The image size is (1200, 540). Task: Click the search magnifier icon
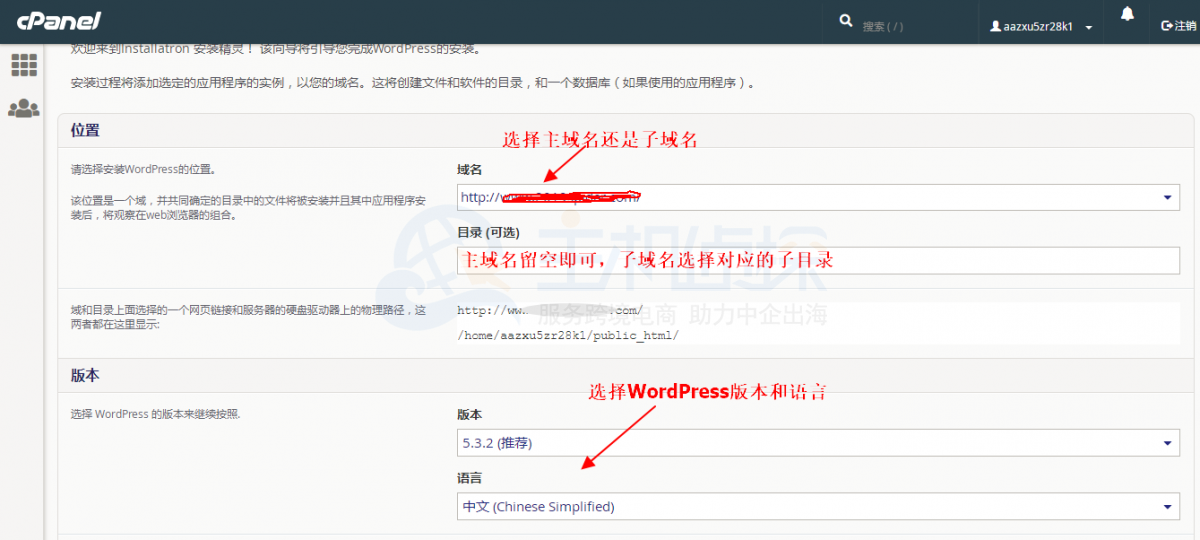[x=846, y=20]
